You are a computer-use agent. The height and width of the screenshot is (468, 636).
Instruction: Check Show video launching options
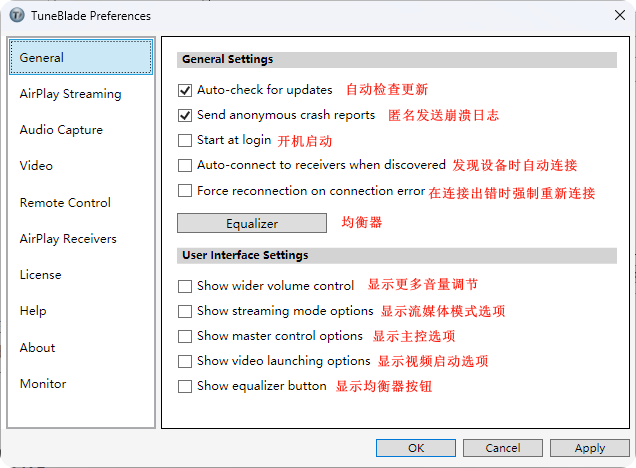[185, 361]
